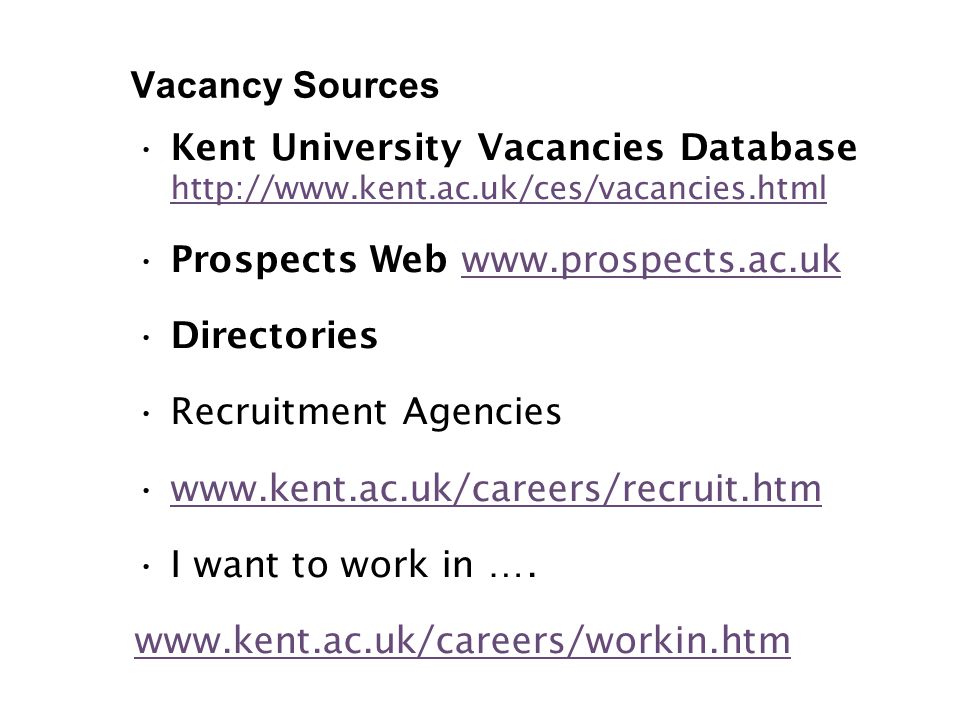Click the bullet dot before 'I want to work'
The width and height of the screenshot is (960, 720).
146,567
